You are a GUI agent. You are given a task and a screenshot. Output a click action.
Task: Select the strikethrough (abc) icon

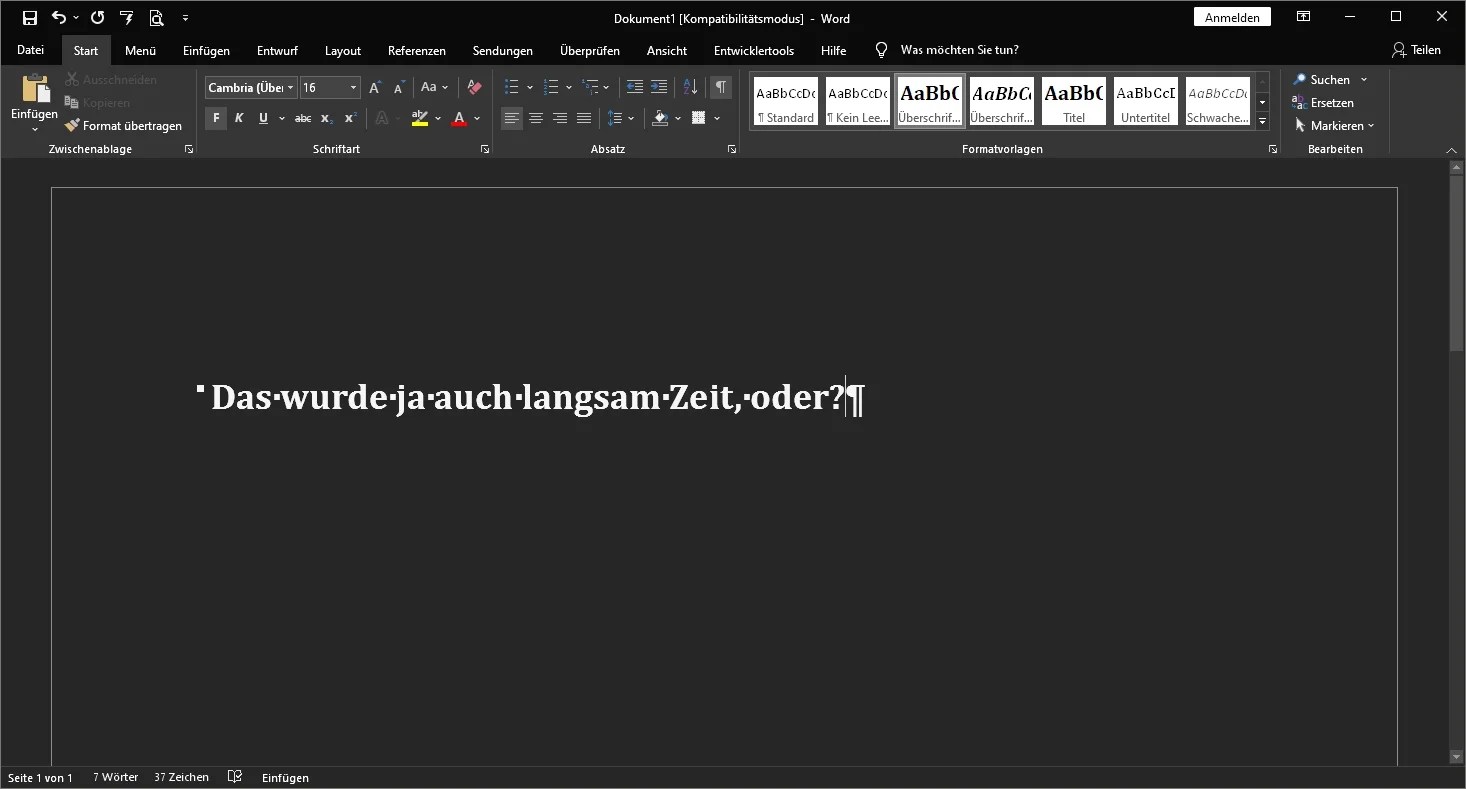tap(303, 118)
